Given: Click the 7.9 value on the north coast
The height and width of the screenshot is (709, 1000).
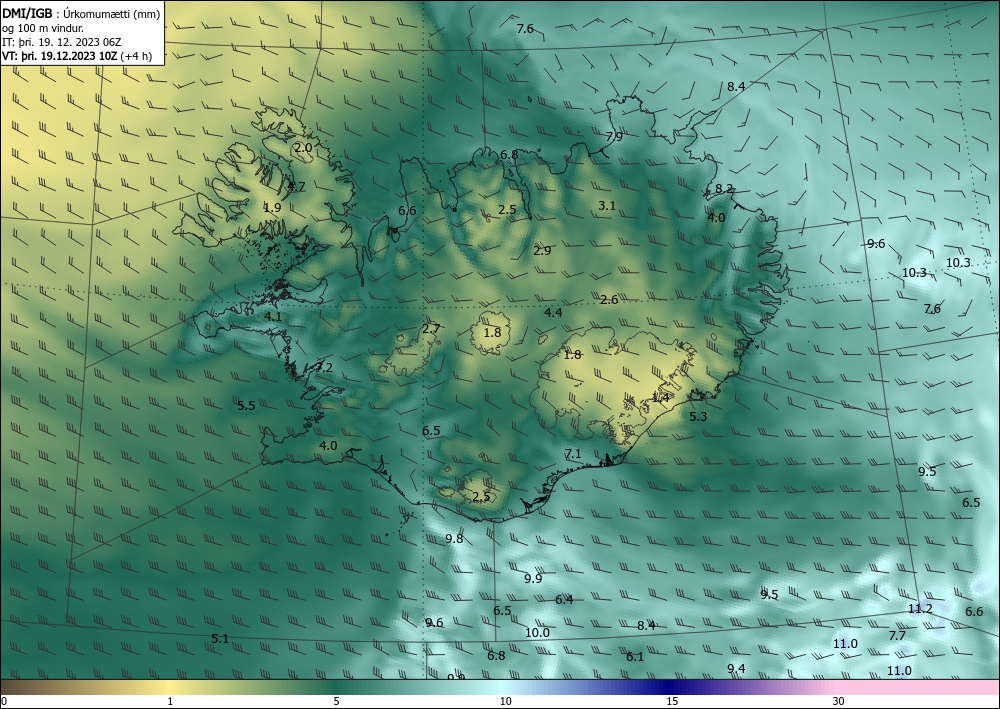Looking at the screenshot, I should (x=614, y=136).
